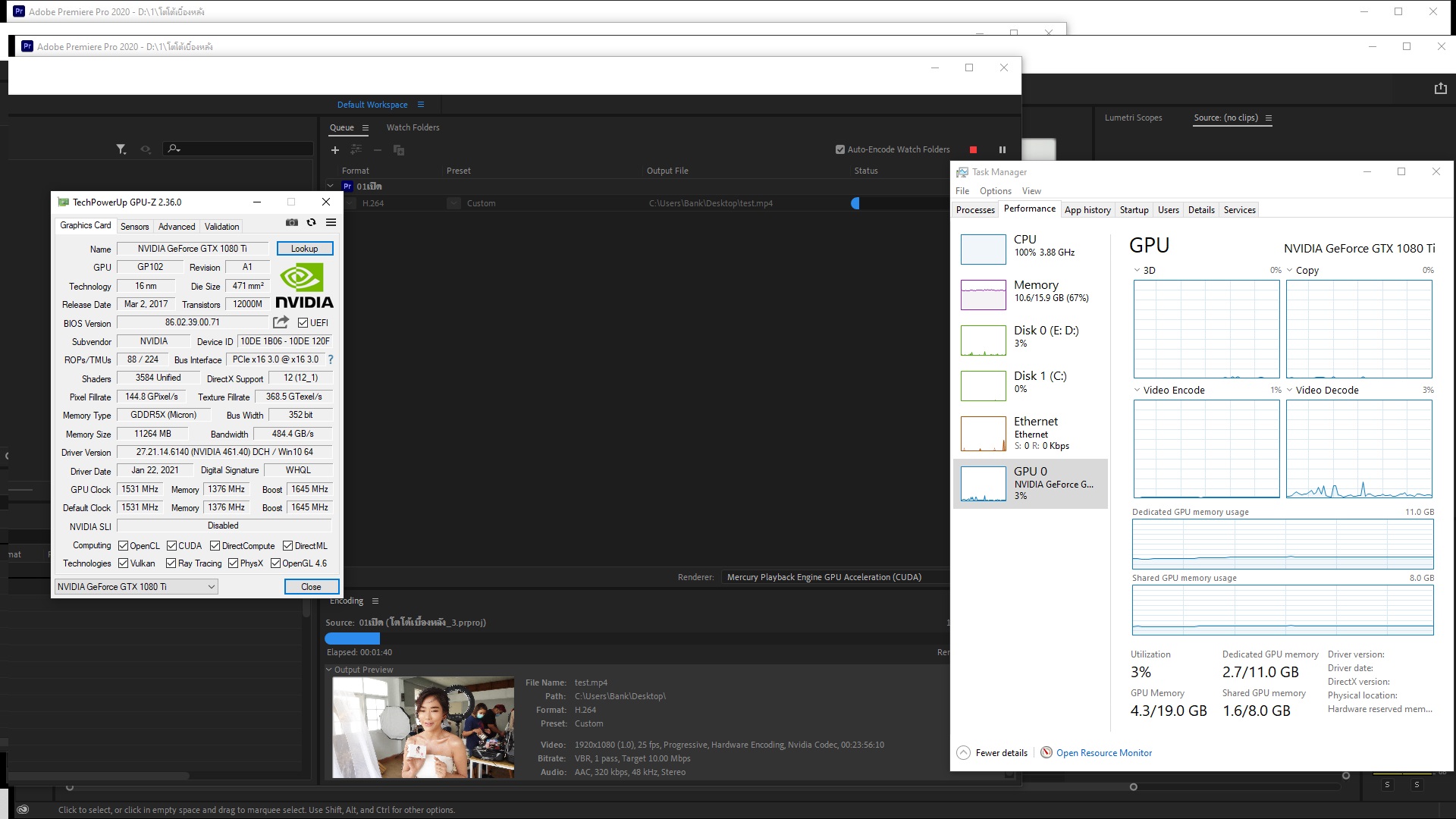
Task: Pause the encoding queue
Action: (x=1002, y=150)
